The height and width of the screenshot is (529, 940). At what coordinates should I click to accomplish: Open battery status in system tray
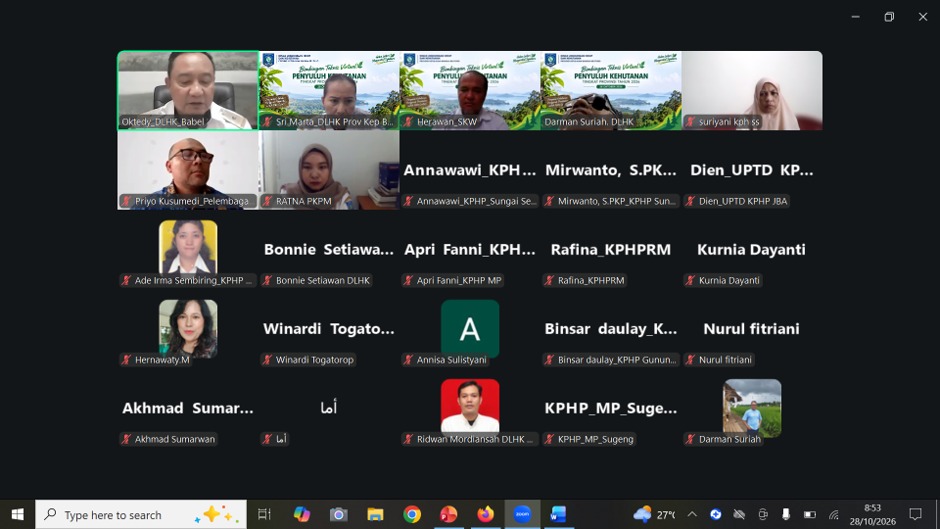click(x=810, y=514)
